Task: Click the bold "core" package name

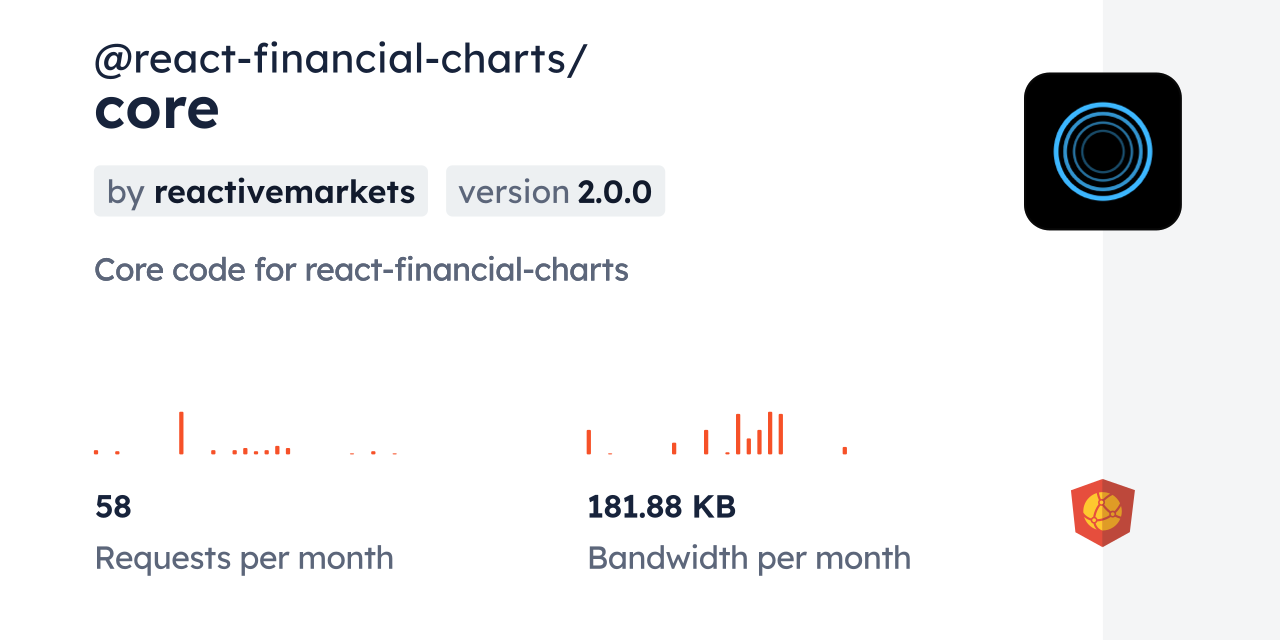Action: [156, 110]
